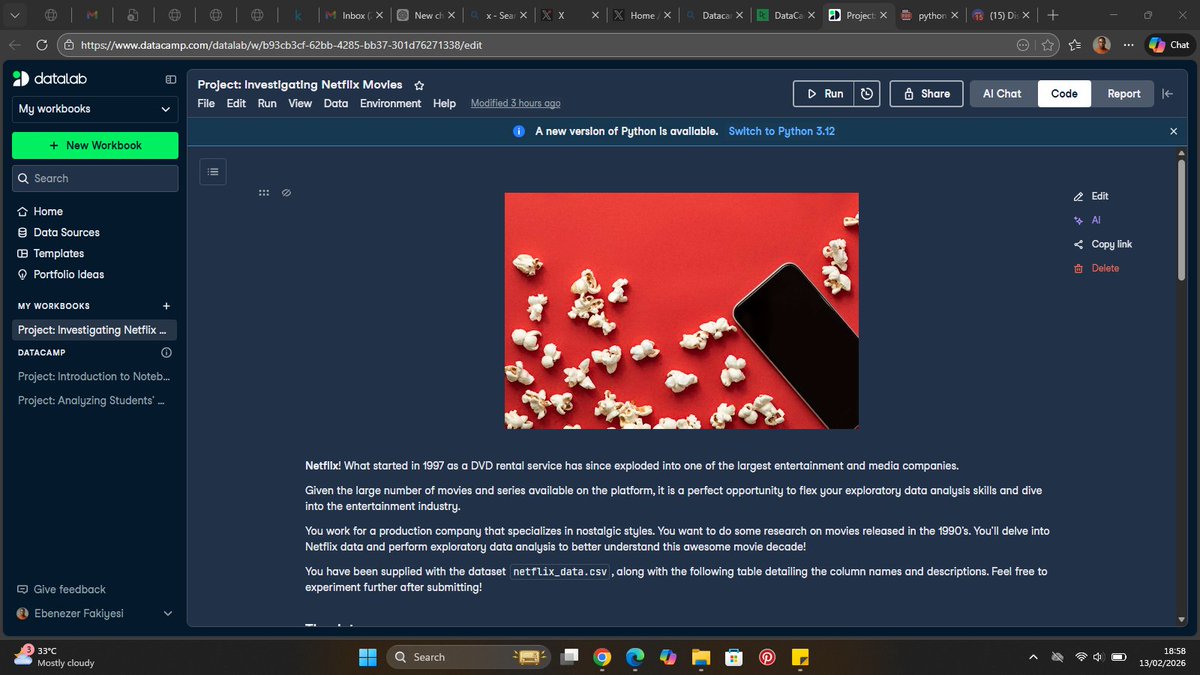Open Windows Start menu
The width and height of the screenshot is (1200, 675).
point(369,657)
